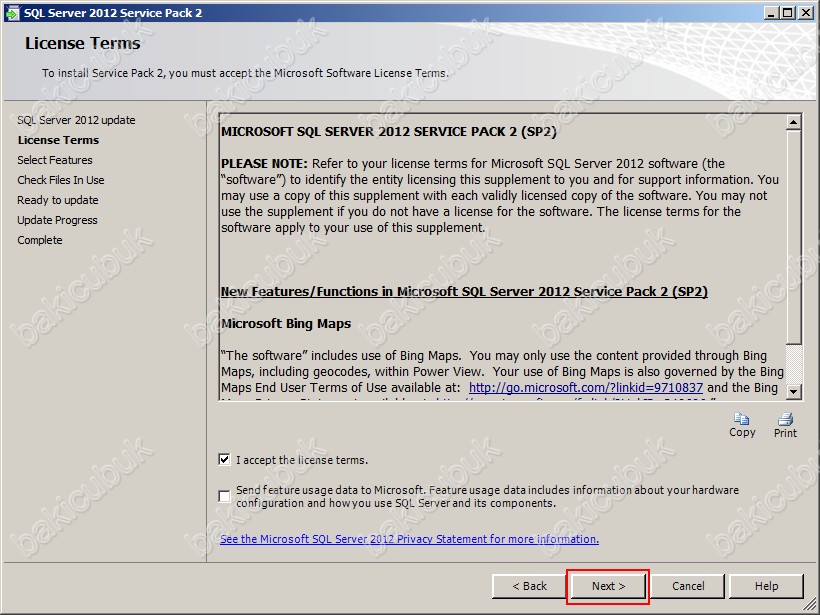This screenshot has width=820, height=615.
Task: Select the 'Check Files In Use' step
Action: click(61, 180)
